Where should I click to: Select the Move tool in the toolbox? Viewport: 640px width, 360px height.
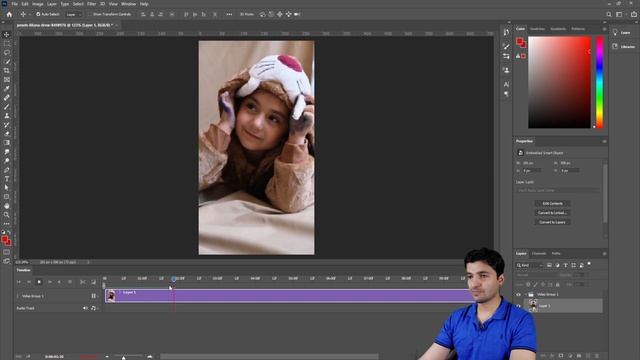[7, 34]
